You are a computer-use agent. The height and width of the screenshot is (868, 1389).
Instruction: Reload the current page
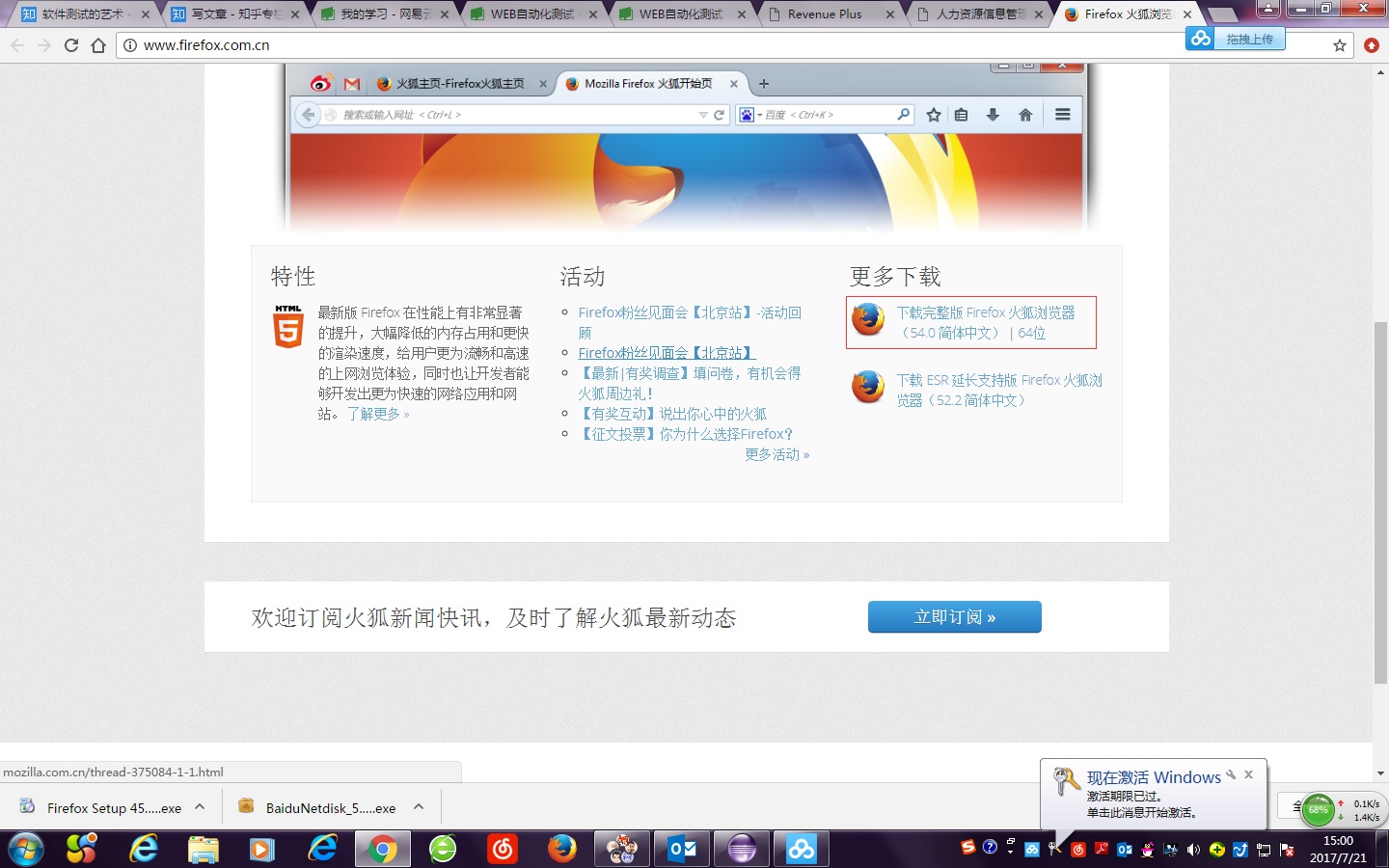click(71, 45)
